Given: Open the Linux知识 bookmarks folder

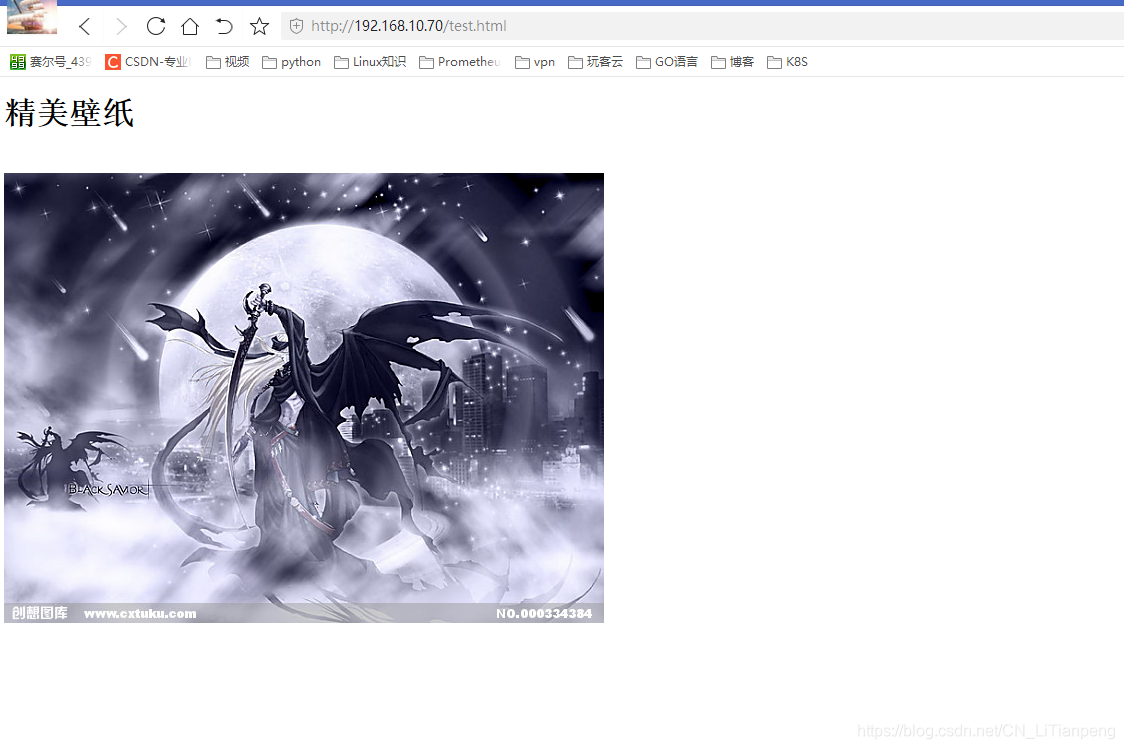Looking at the screenshot, I should point(370,62).
